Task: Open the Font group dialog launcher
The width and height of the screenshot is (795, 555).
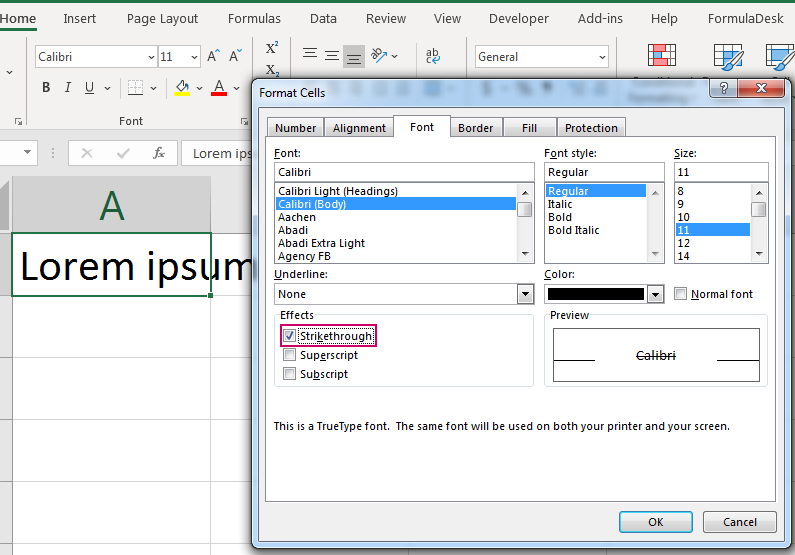Action: (244, 121)
